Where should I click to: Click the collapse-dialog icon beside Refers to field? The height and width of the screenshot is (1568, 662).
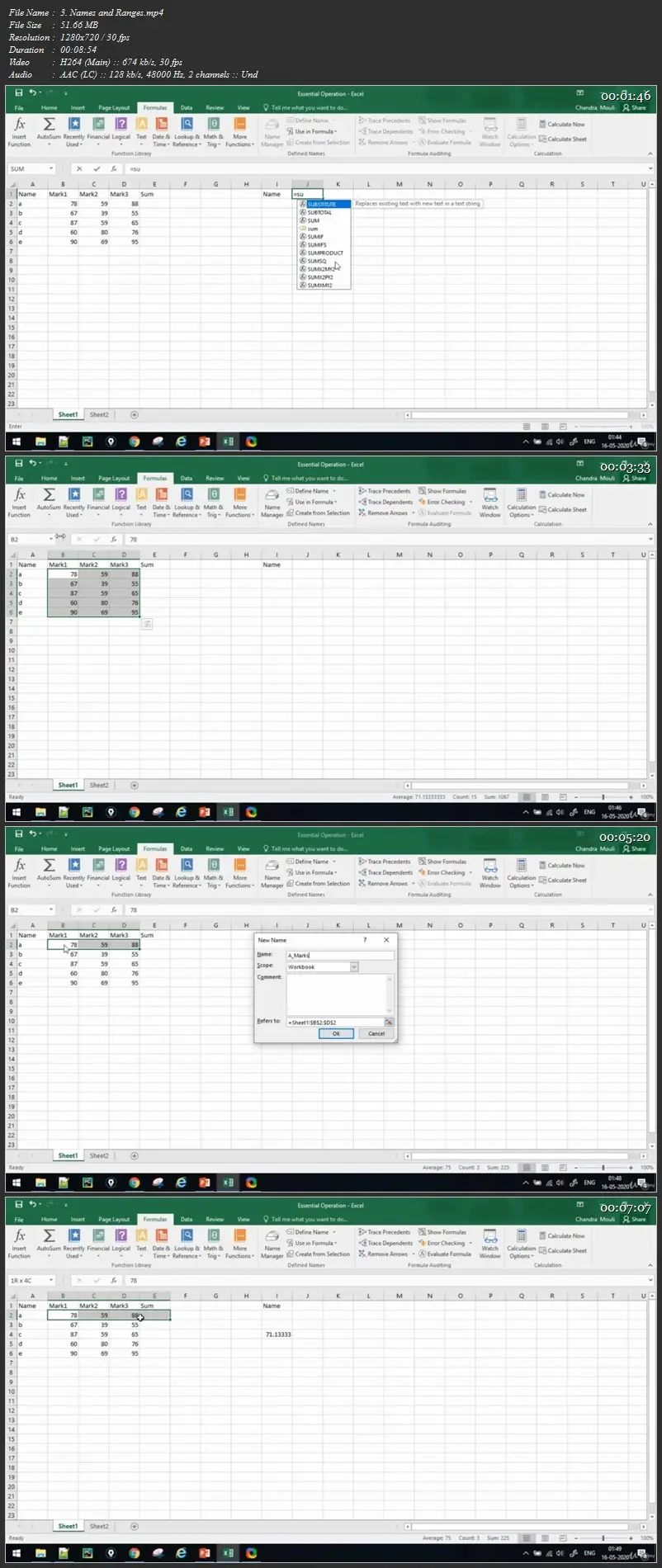[389, 1023]
